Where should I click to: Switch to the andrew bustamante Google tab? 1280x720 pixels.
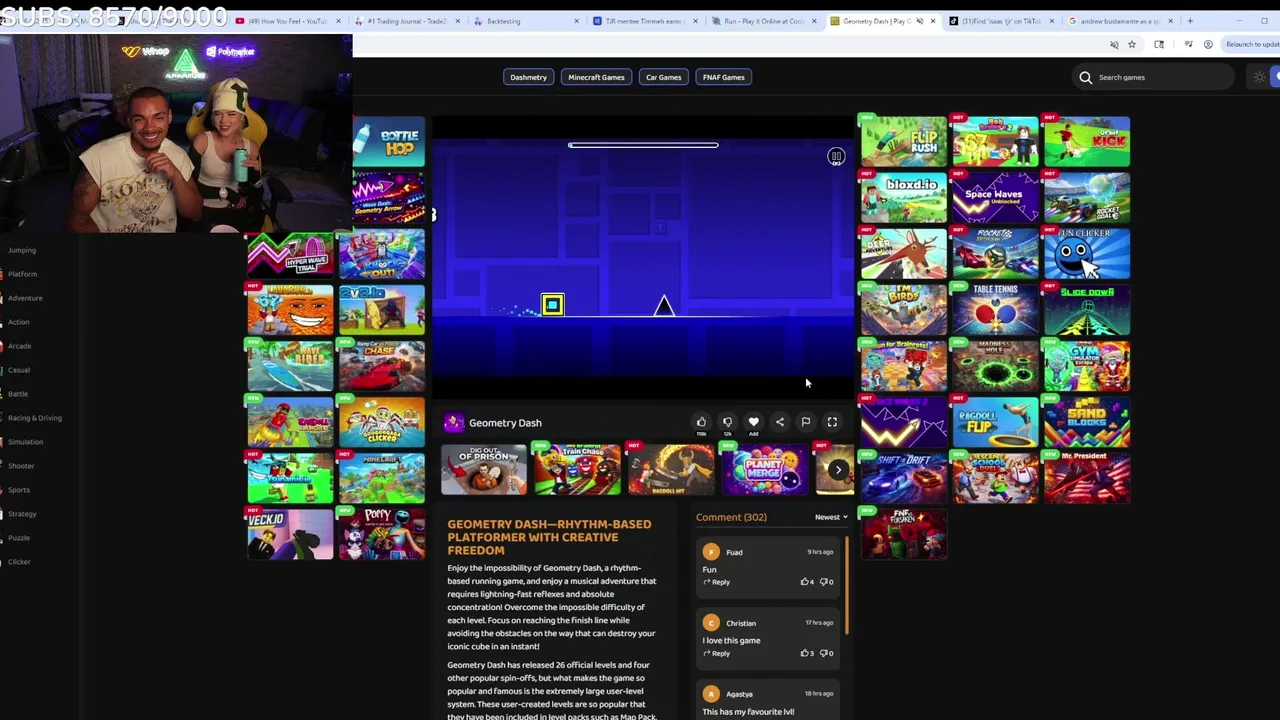(1118, 21)
